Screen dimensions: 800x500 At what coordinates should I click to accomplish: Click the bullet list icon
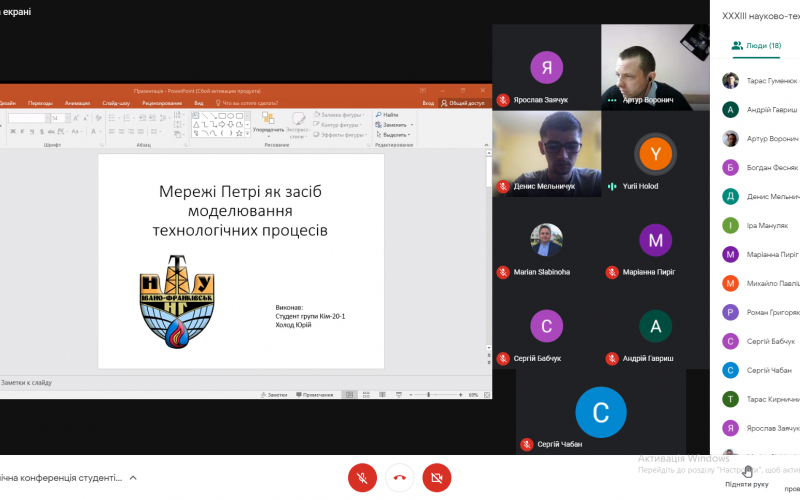coord(113,118)
